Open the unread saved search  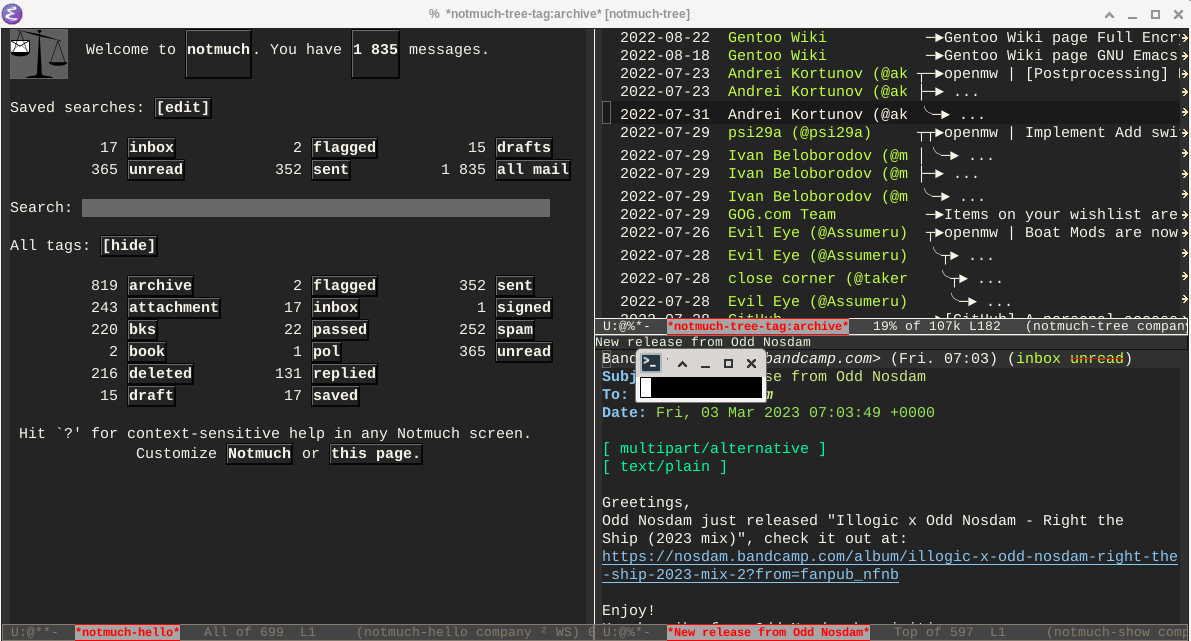156,169
